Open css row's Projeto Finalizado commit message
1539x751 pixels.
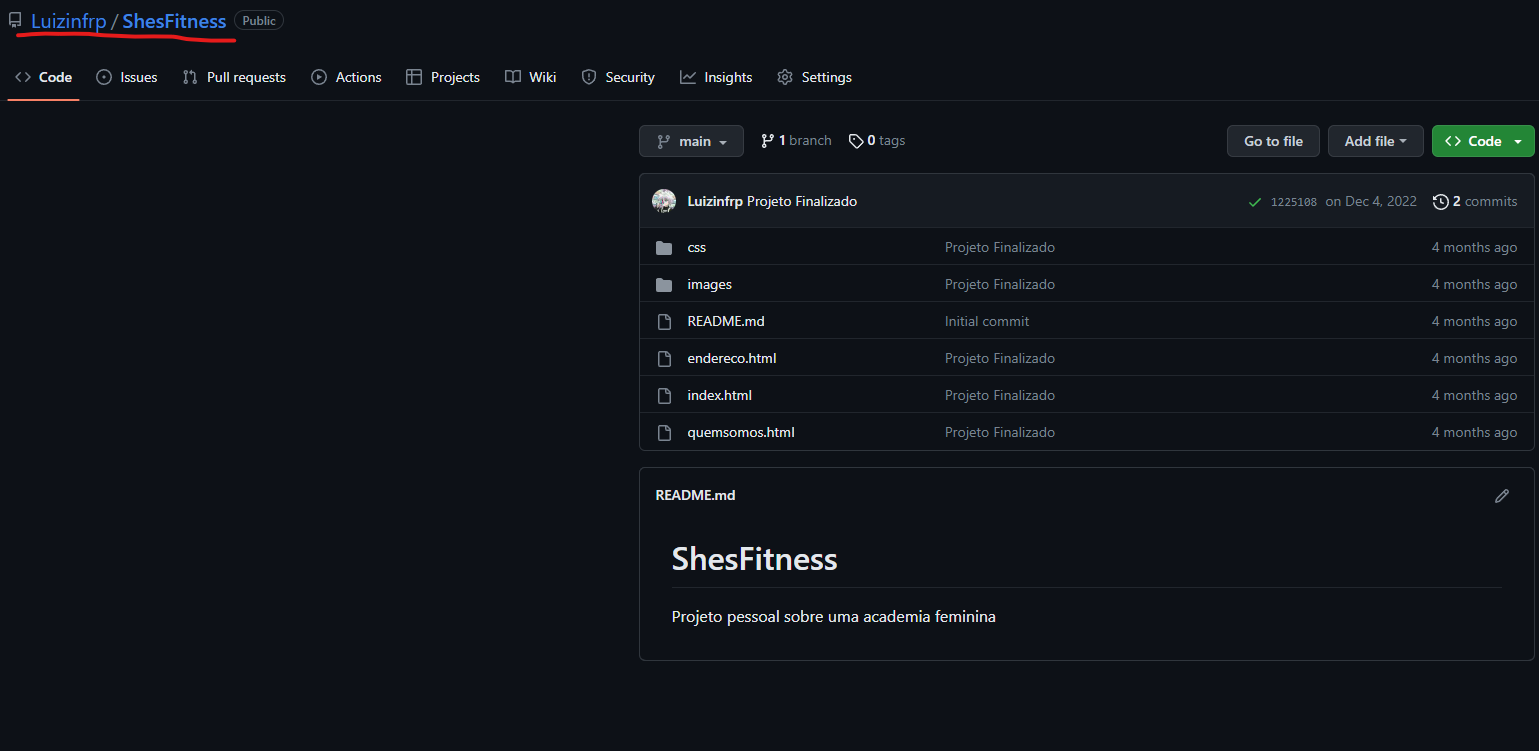(x=1000, y=247)
